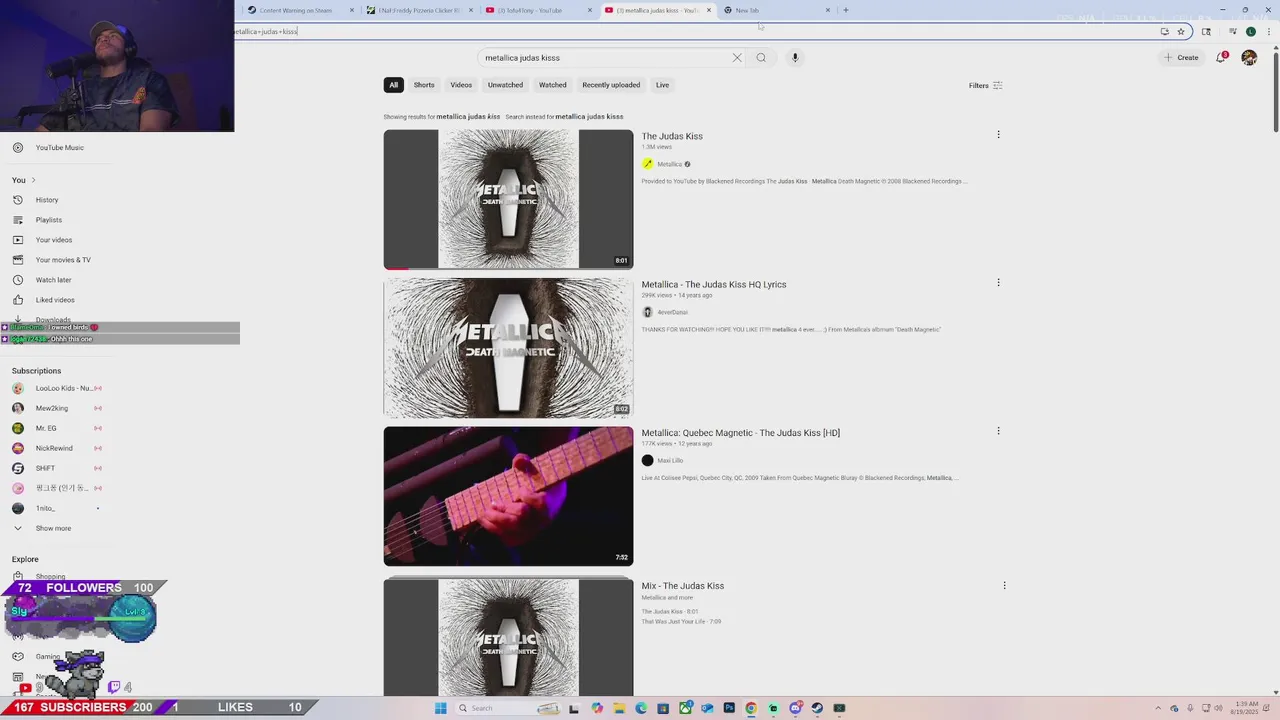
Task: Open Watch later in sidebar
Action: [x=53, y=280]
